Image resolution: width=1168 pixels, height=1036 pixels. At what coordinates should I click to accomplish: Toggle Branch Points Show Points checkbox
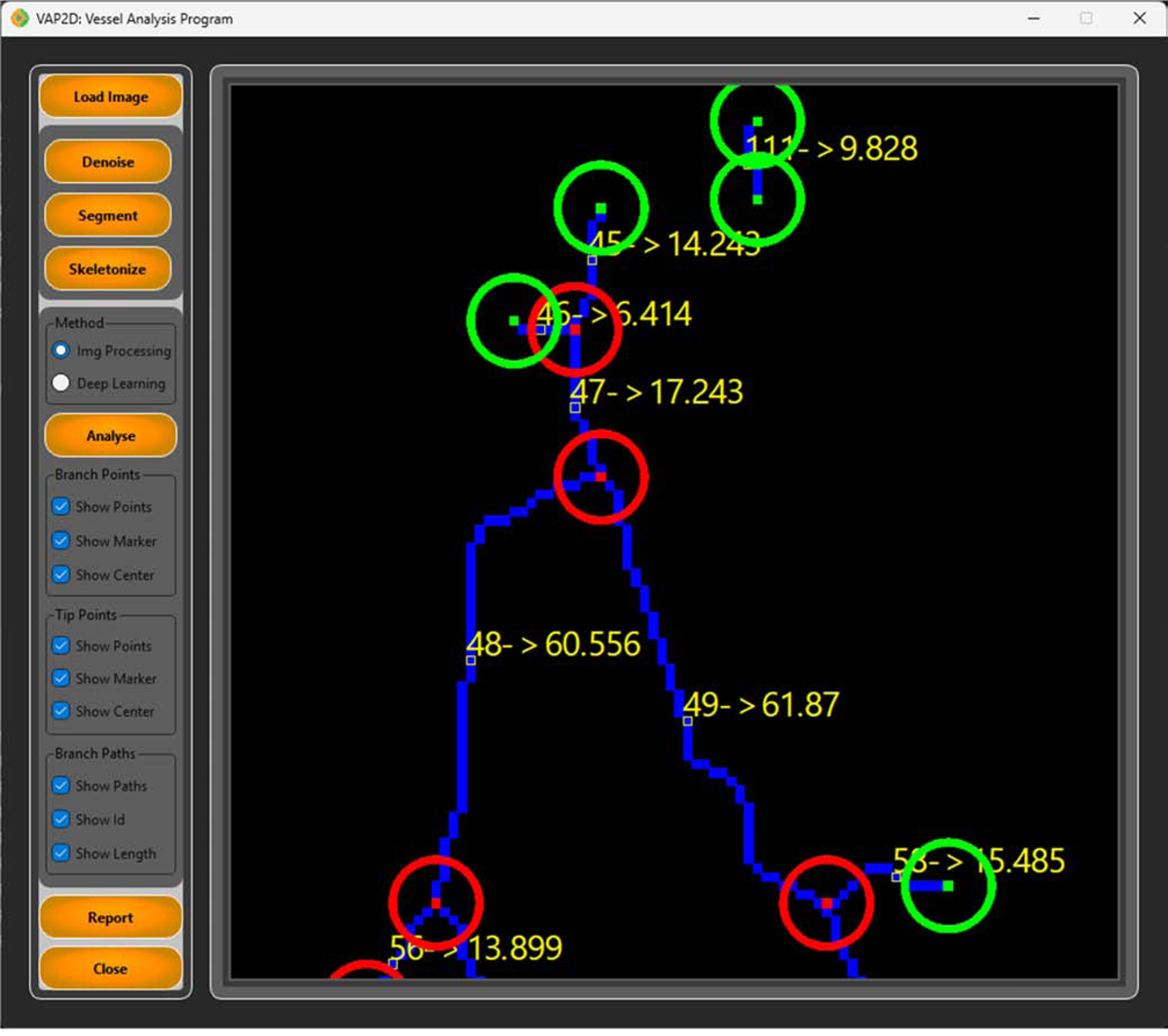(x=61, y=506)
